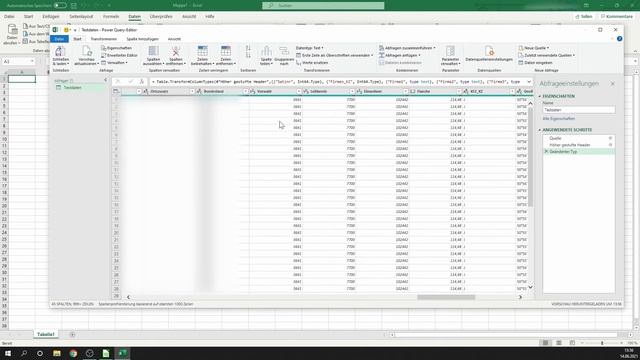
Task: Cancel formula with the X icon
Action: point(118,82)
